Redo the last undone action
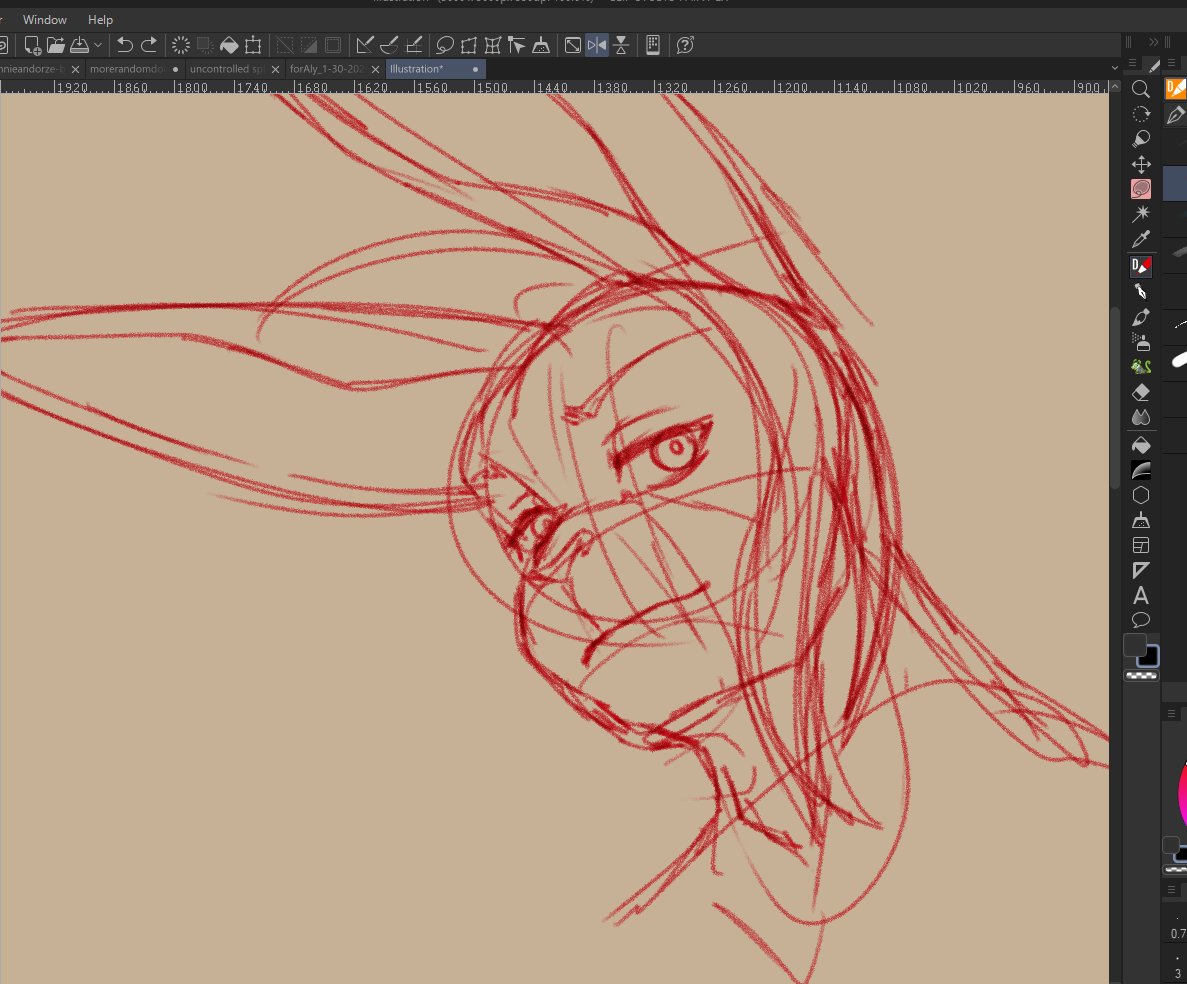The width and height of the screenshot is (1187, 984). click(x=149, y=45)
